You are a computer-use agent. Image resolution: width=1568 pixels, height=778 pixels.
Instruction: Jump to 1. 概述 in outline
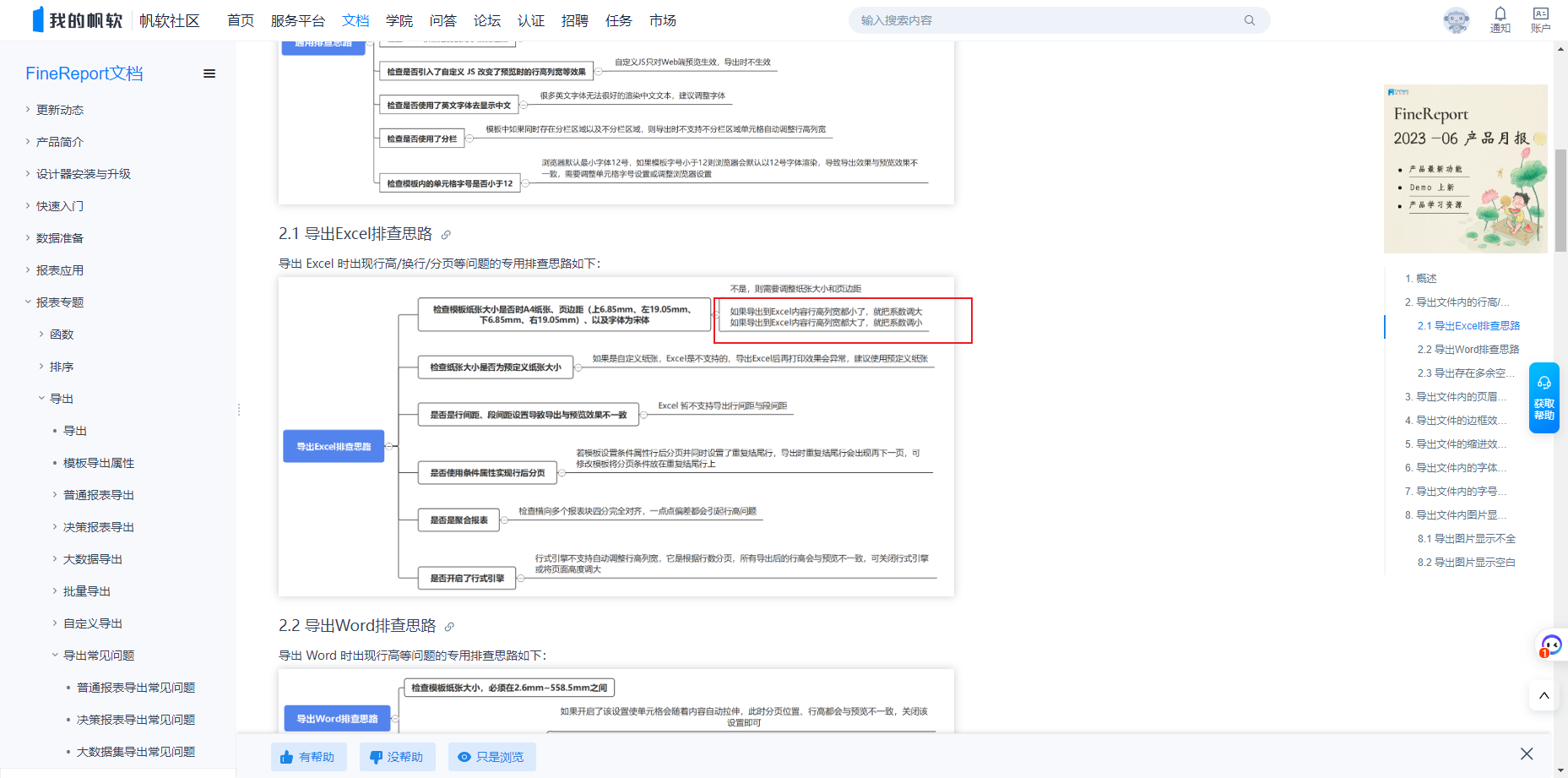pyautogui.click(x=1421, y=278)
